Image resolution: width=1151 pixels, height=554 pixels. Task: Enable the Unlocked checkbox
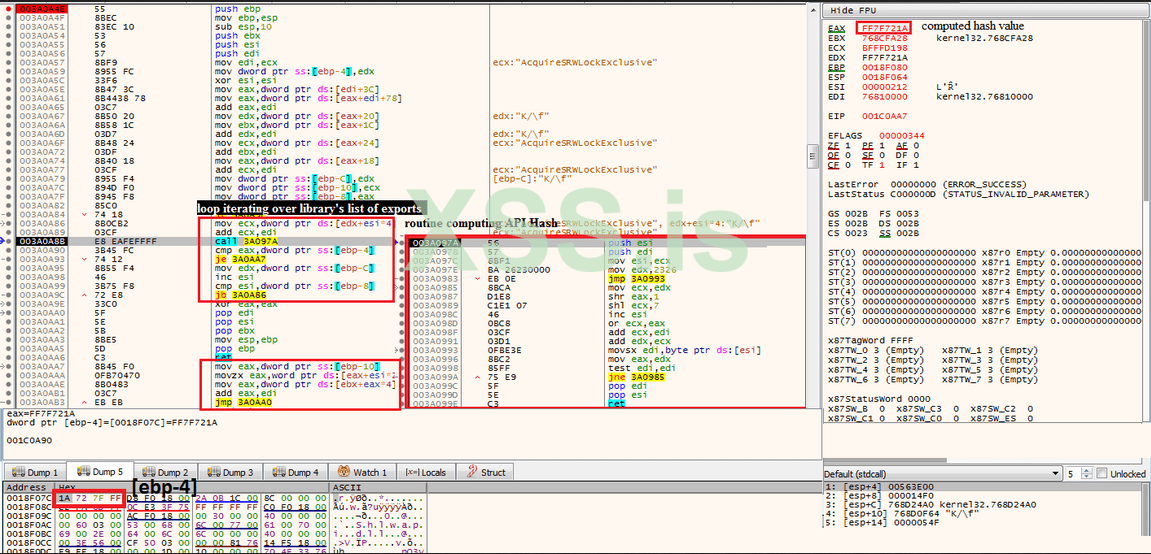(x=1102, y=474)
